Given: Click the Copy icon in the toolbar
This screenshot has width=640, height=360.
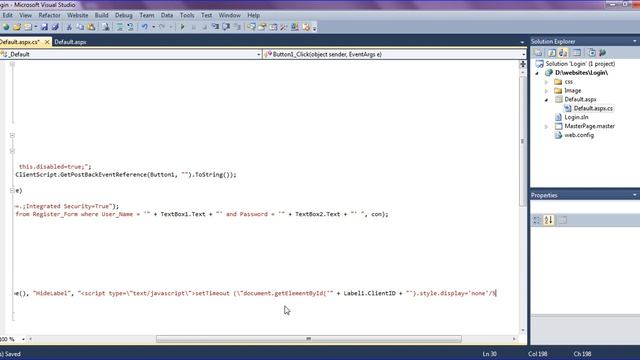Looking at the screenshot, I should point(80,27).
